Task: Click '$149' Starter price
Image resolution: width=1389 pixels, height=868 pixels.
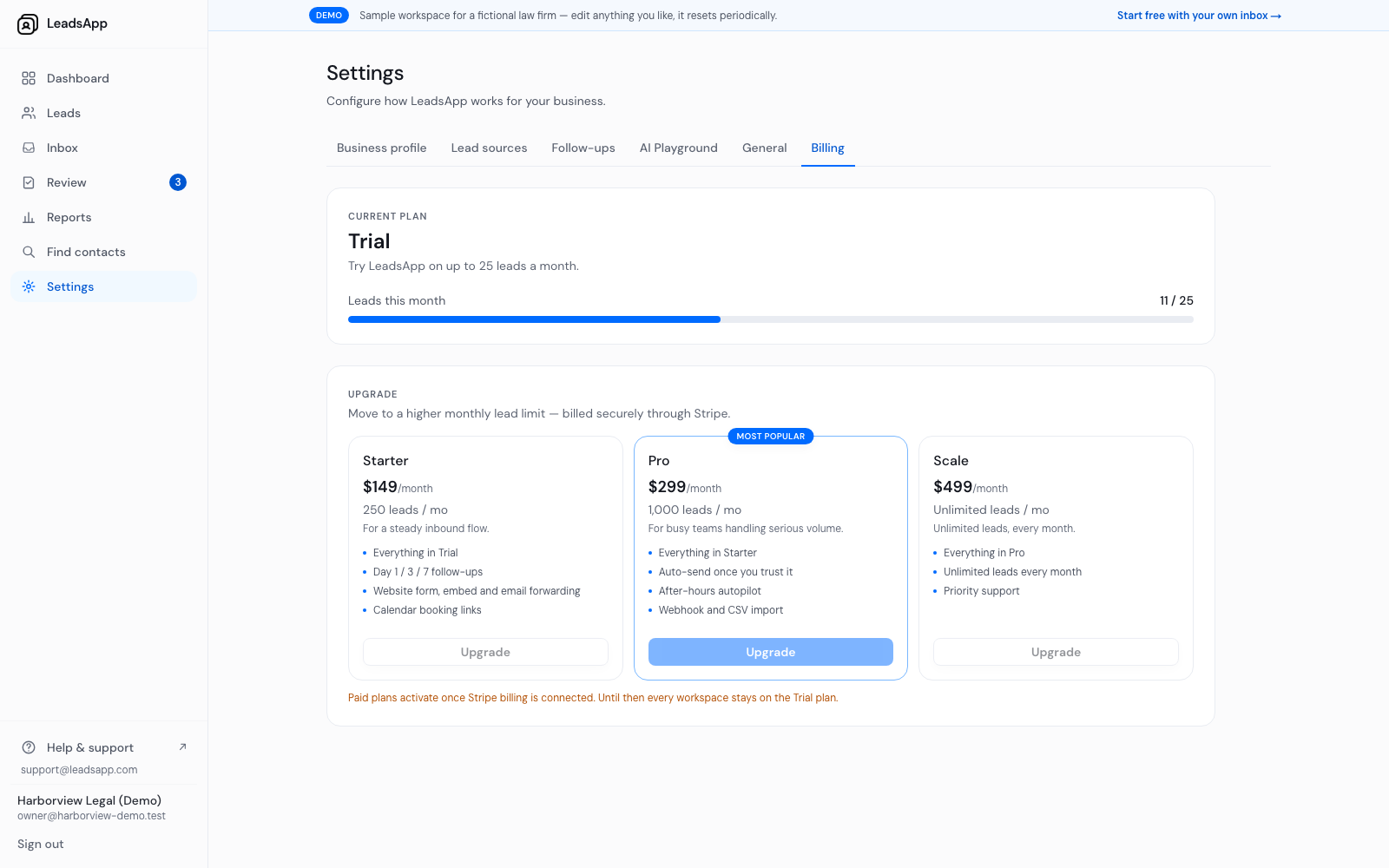Action: coord(380,487)
